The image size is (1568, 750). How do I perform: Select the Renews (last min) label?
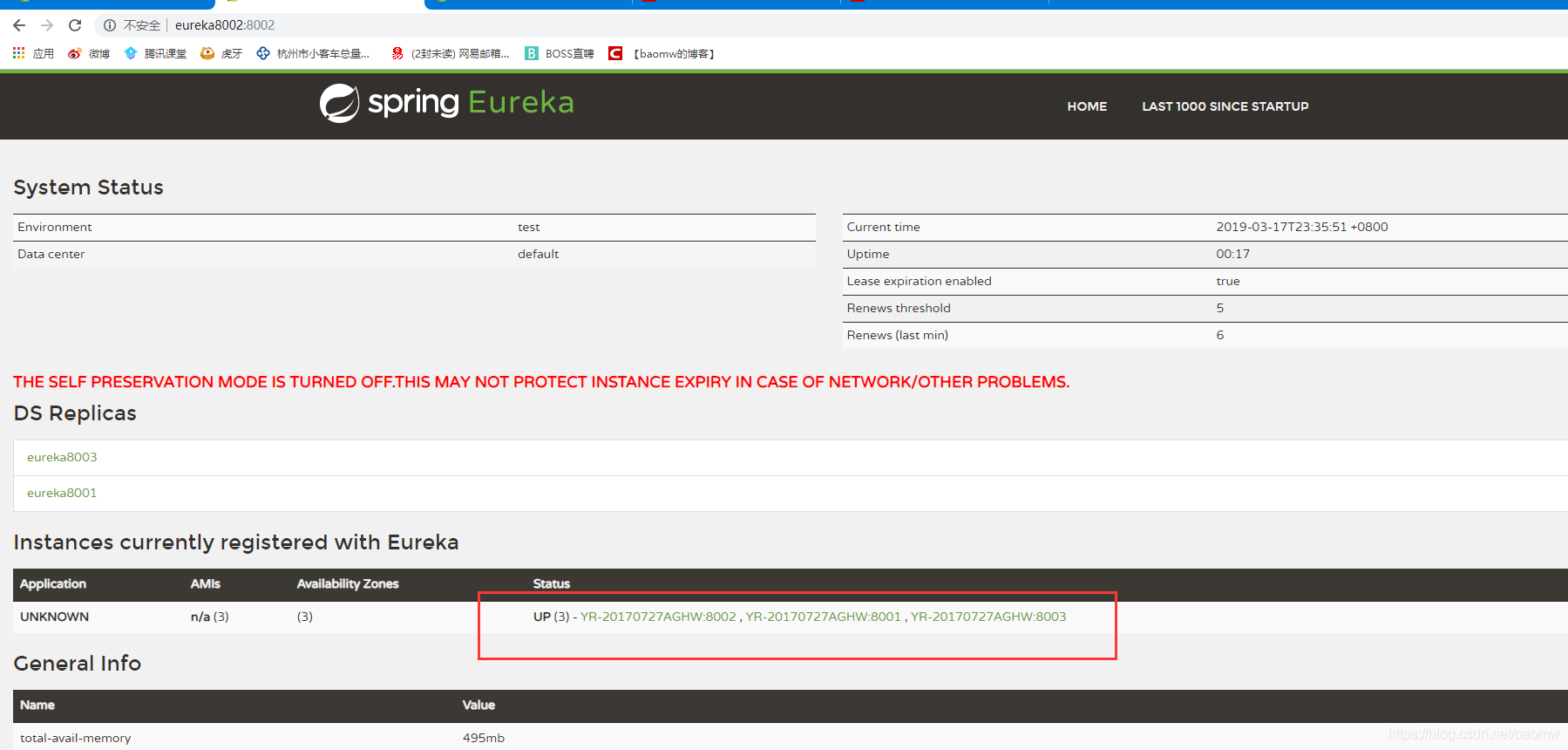coord(897,335)
